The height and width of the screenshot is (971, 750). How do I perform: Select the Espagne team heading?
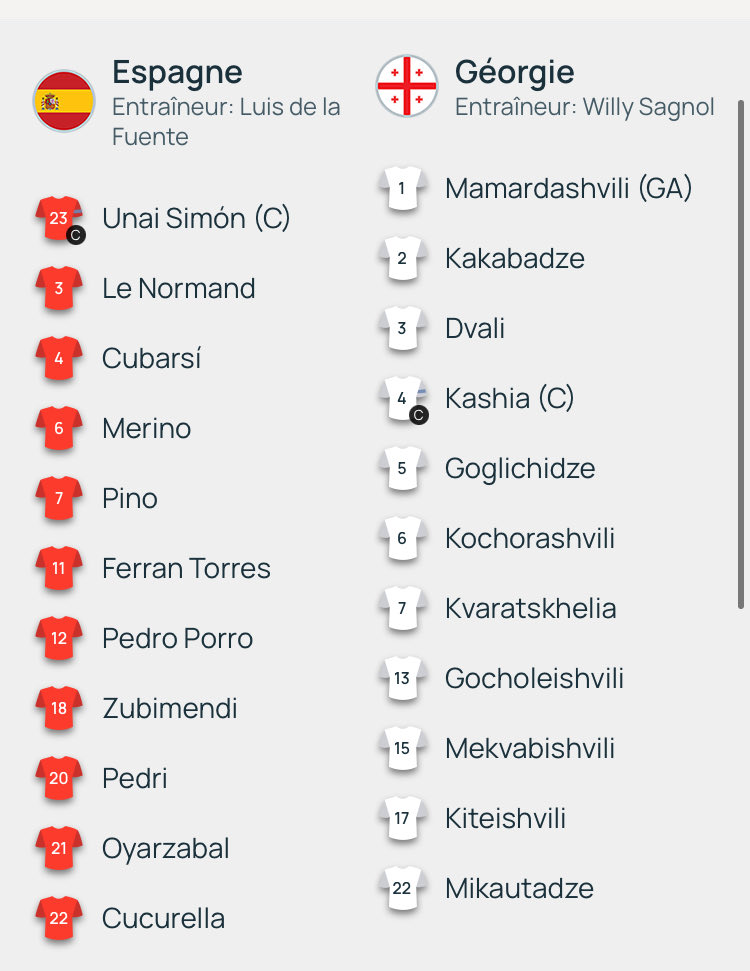(178, 72)
